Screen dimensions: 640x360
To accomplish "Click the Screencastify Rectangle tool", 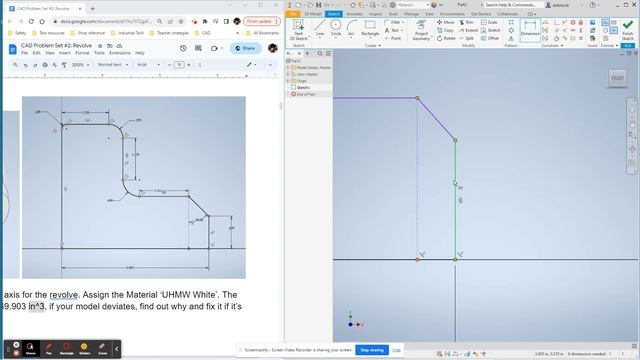I will coord(67,349).
